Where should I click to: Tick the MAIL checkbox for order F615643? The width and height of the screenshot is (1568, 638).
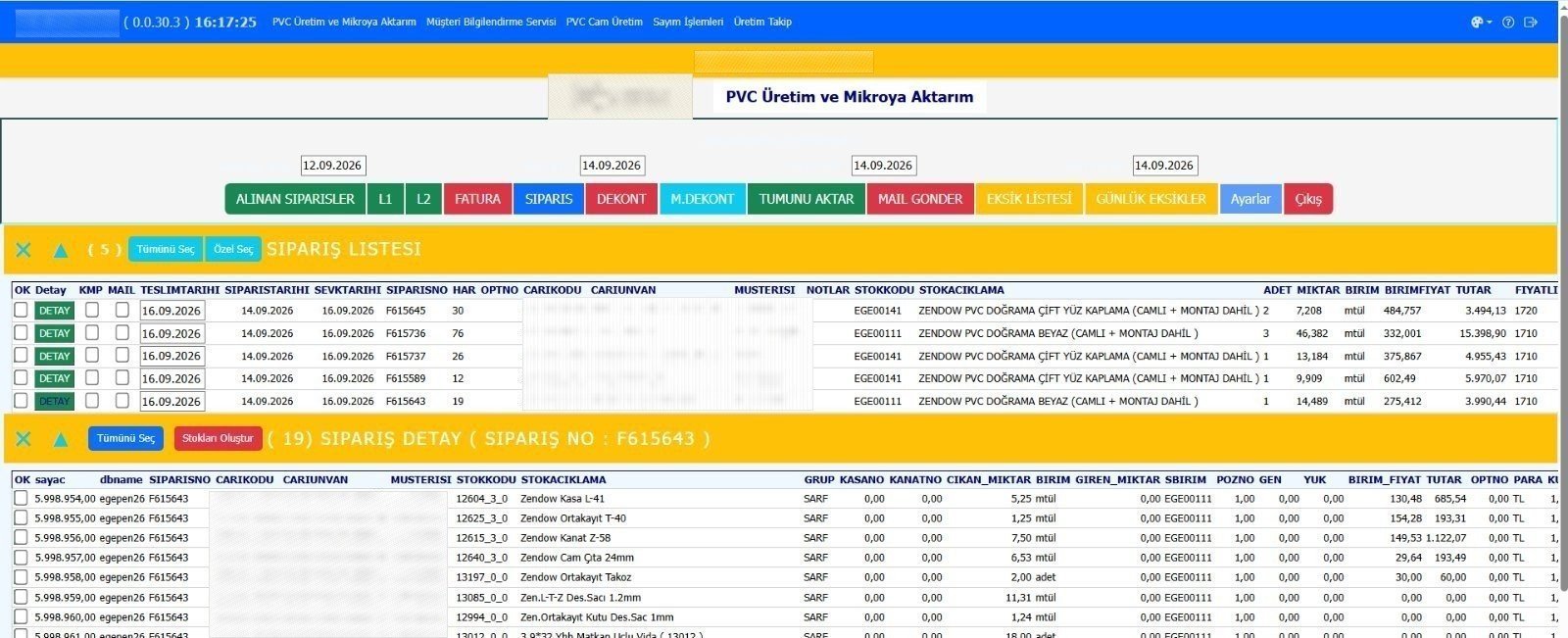tap(122, 400)
